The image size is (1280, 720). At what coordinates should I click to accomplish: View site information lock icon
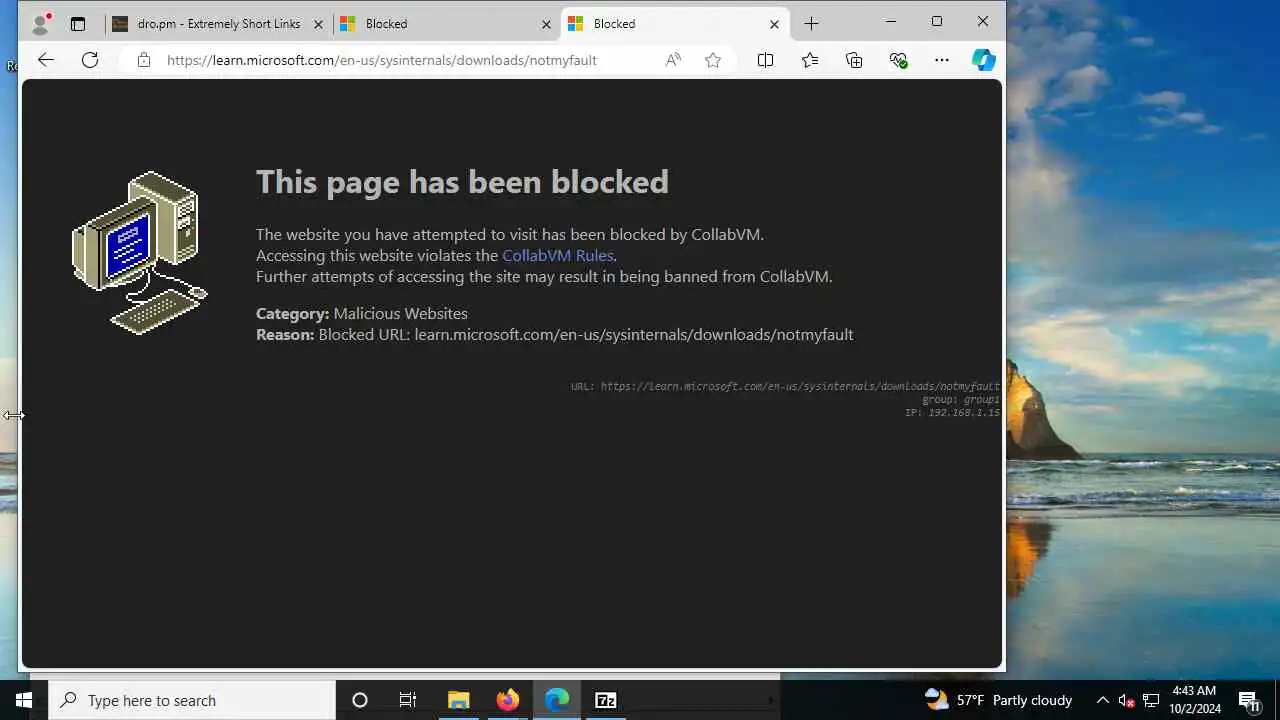point(144,60)
